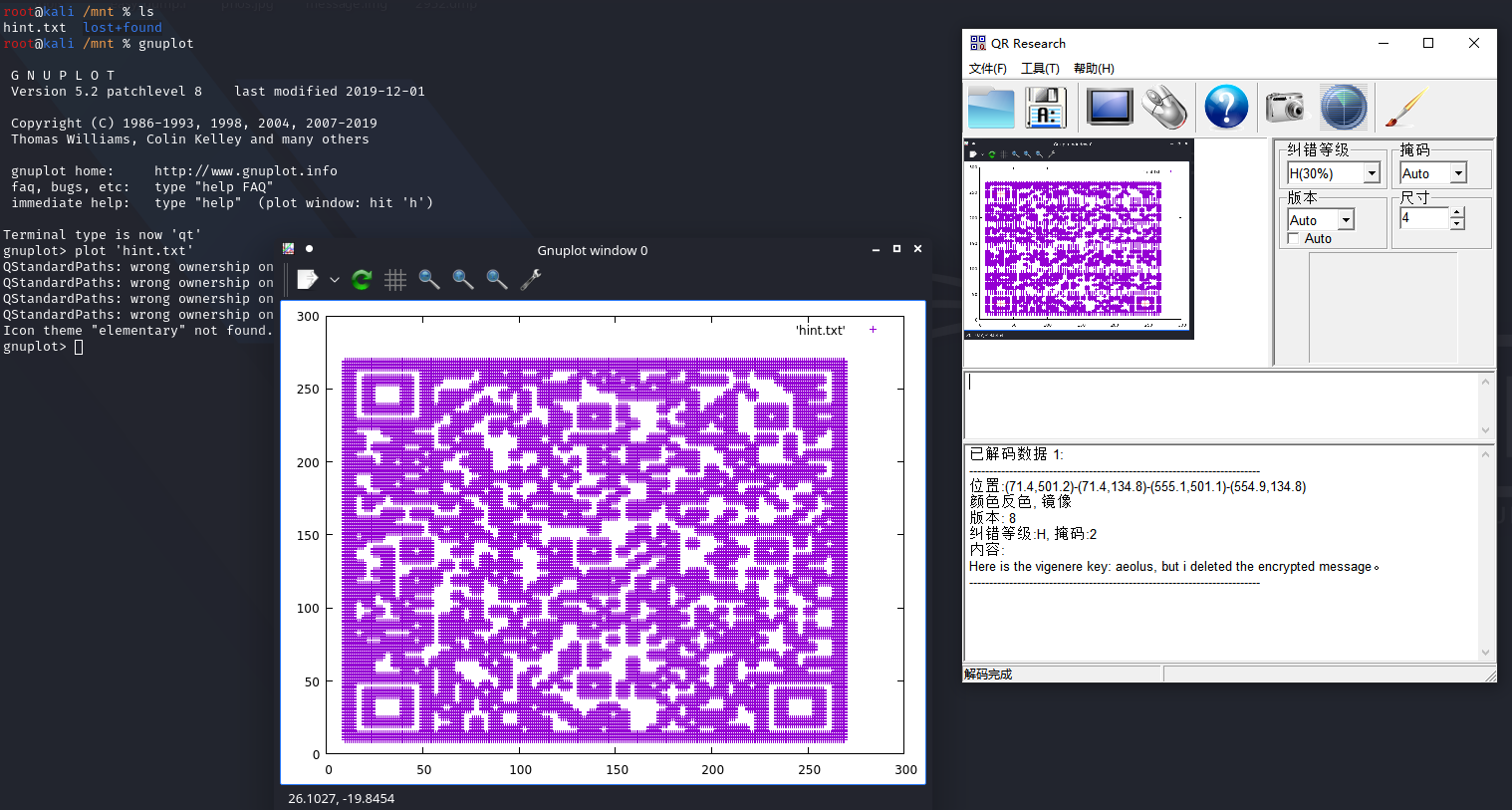Screen dimensions: 1512x810
Task: Expand the 纠错等级 H(30%) dropdown
Action: point(1372,173)
